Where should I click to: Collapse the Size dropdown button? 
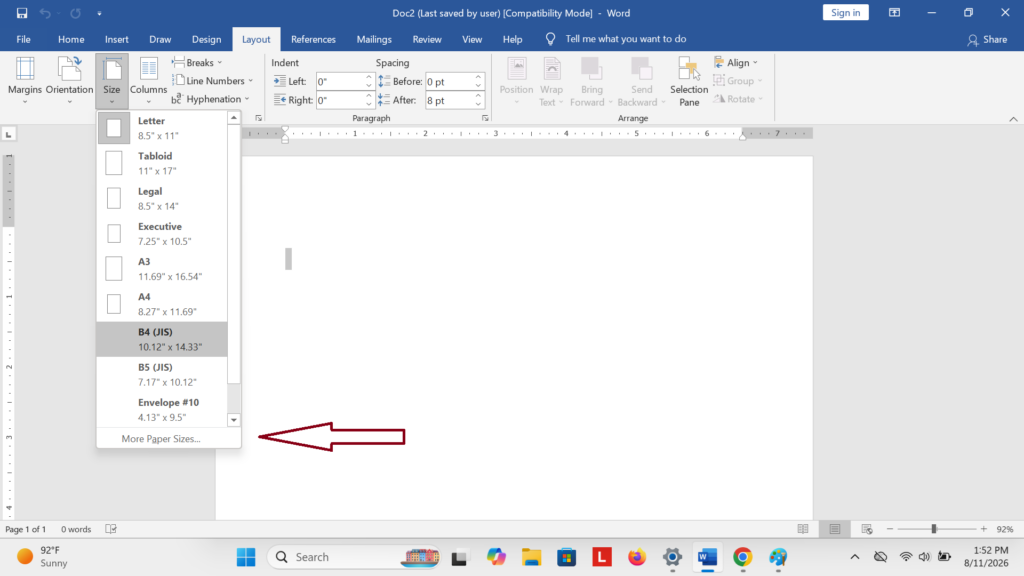112,80
